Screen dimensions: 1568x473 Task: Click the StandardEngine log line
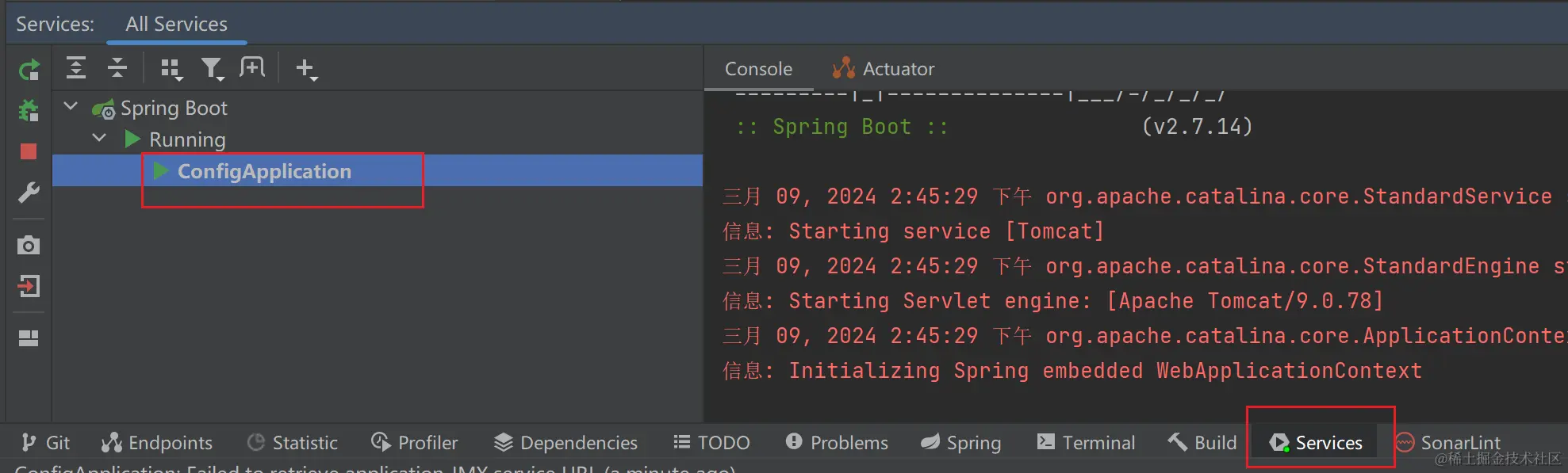coord(1144,266)
